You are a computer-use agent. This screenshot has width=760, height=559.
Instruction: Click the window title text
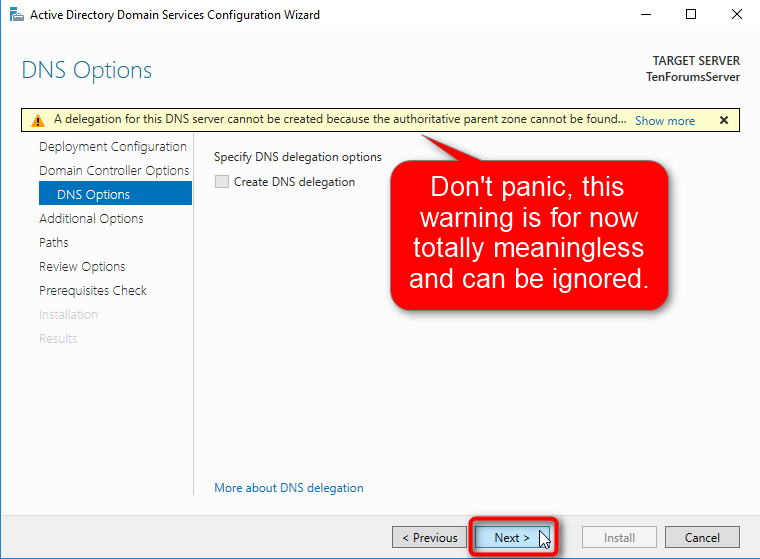click(174, 15)
